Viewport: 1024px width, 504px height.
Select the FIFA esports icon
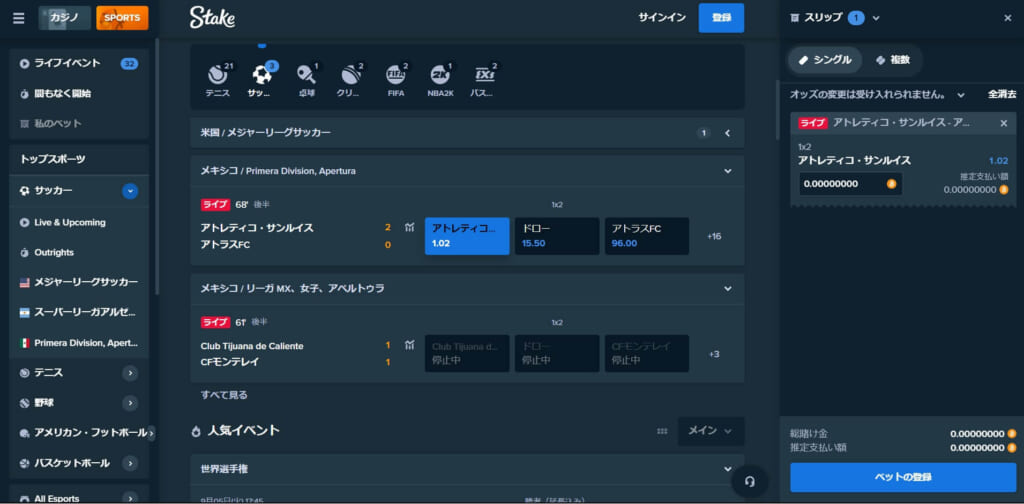(396, 76)
